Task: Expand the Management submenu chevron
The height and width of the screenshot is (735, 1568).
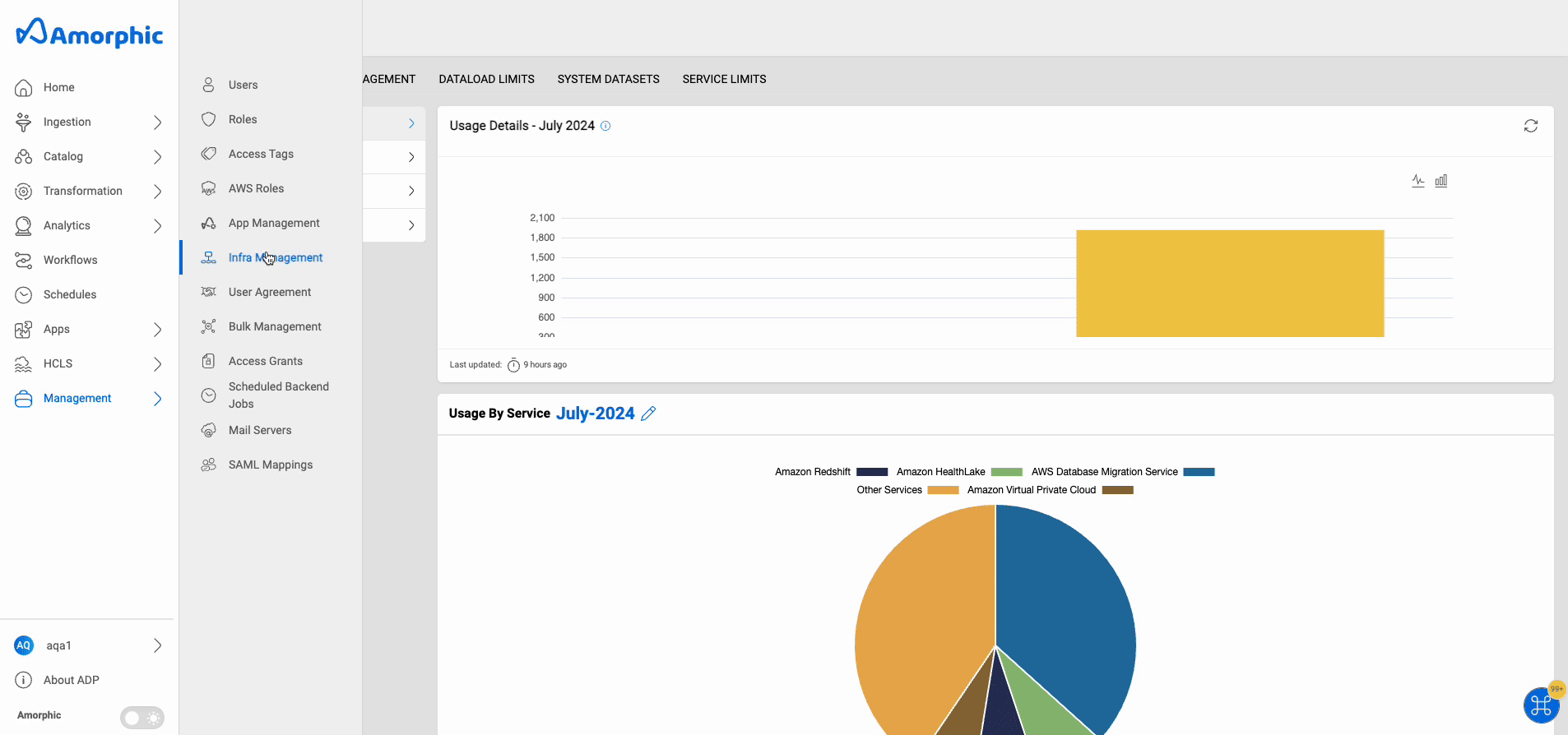Action: click(157, 399)
